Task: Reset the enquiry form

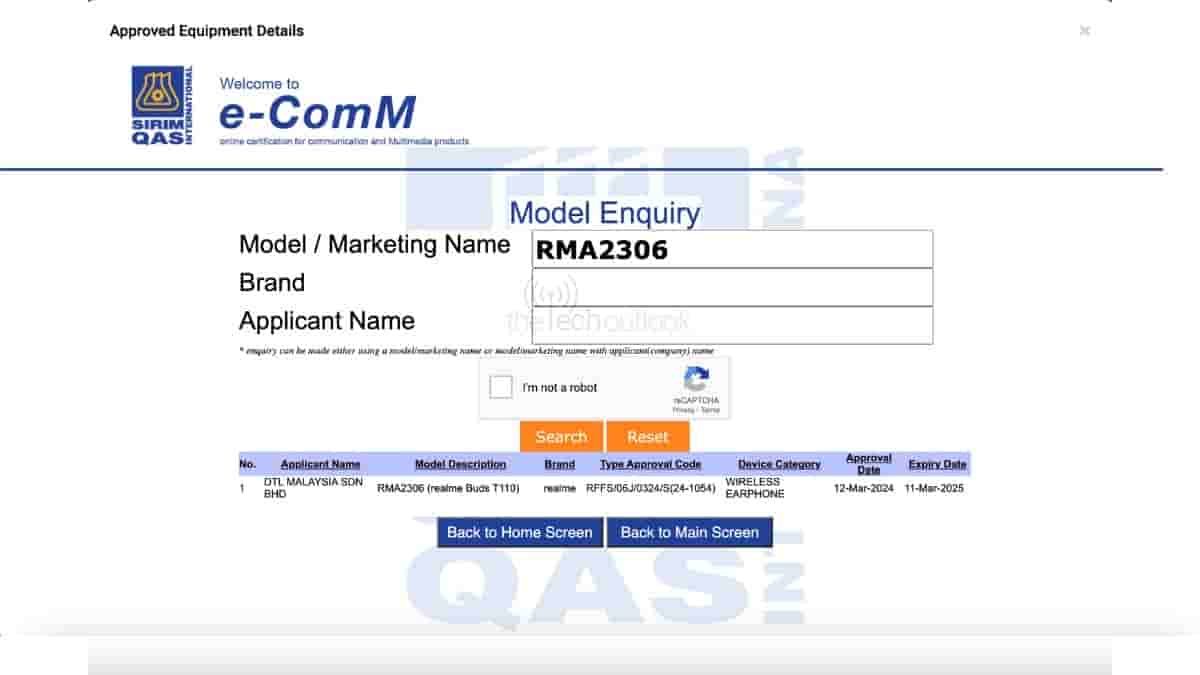Action: click(647, 437)
